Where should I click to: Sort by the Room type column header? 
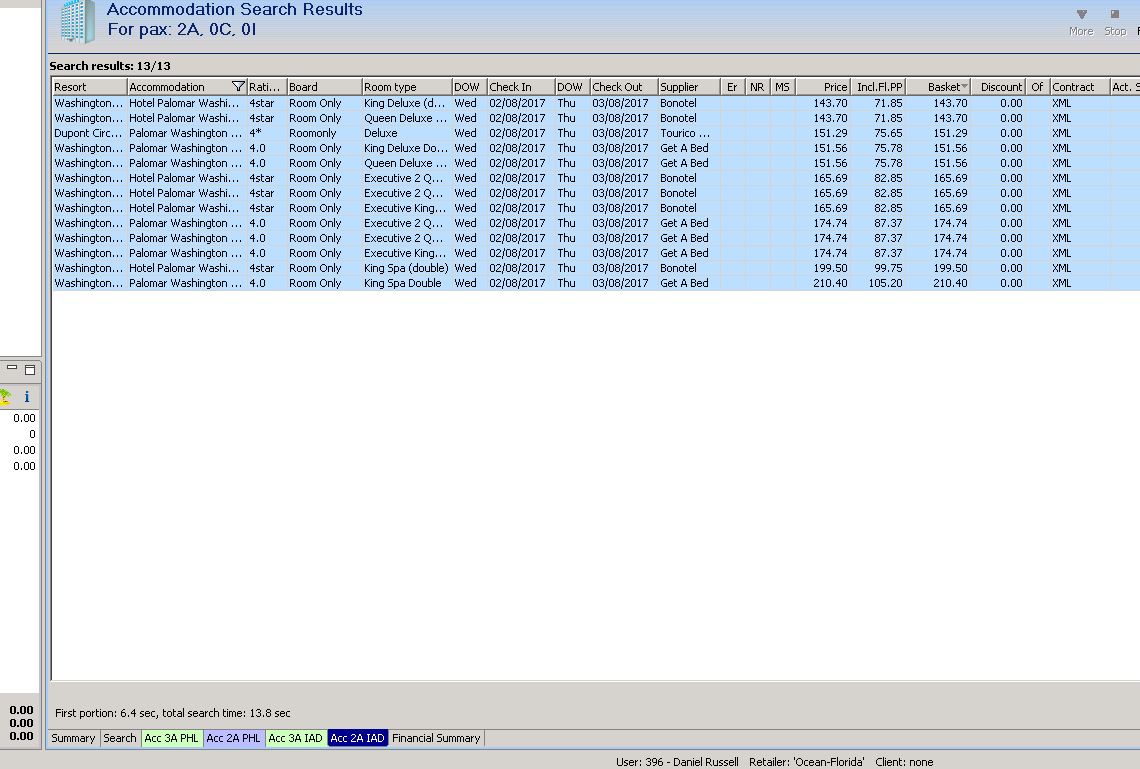406,86
